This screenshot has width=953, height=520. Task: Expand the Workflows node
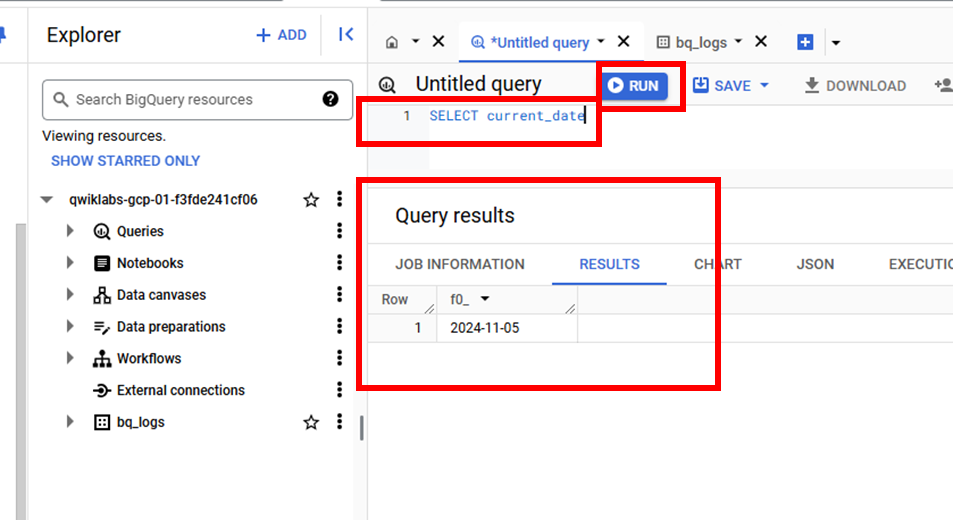(x=70, y=358)
